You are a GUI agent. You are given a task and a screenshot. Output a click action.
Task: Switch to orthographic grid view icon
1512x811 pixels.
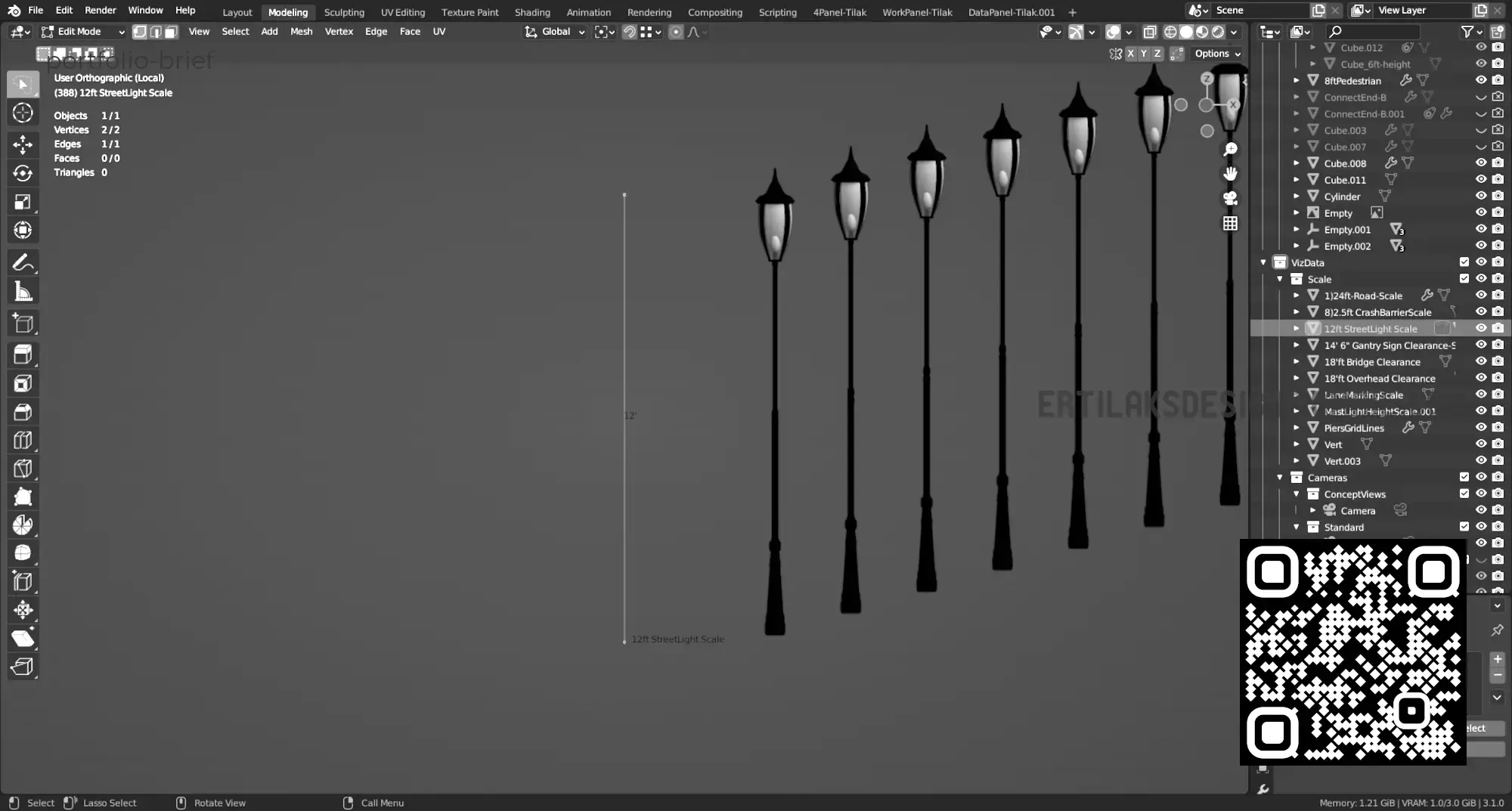[1230, 224]
